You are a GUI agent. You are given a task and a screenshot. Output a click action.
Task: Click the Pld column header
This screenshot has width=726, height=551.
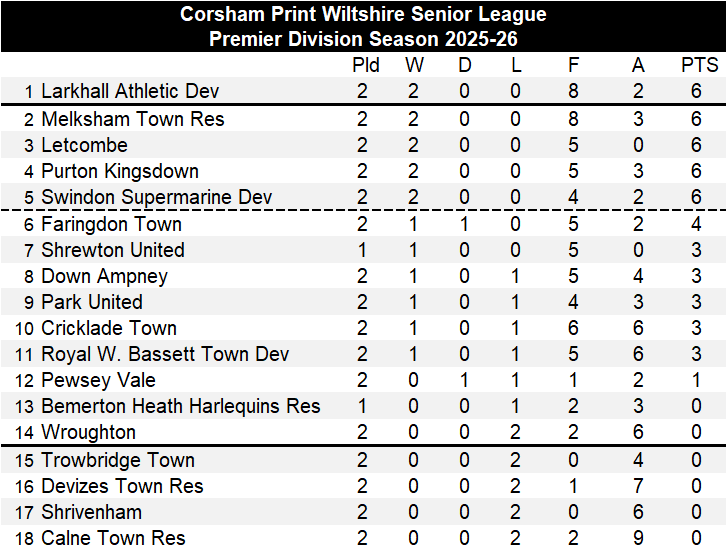[x=366, y=66]
